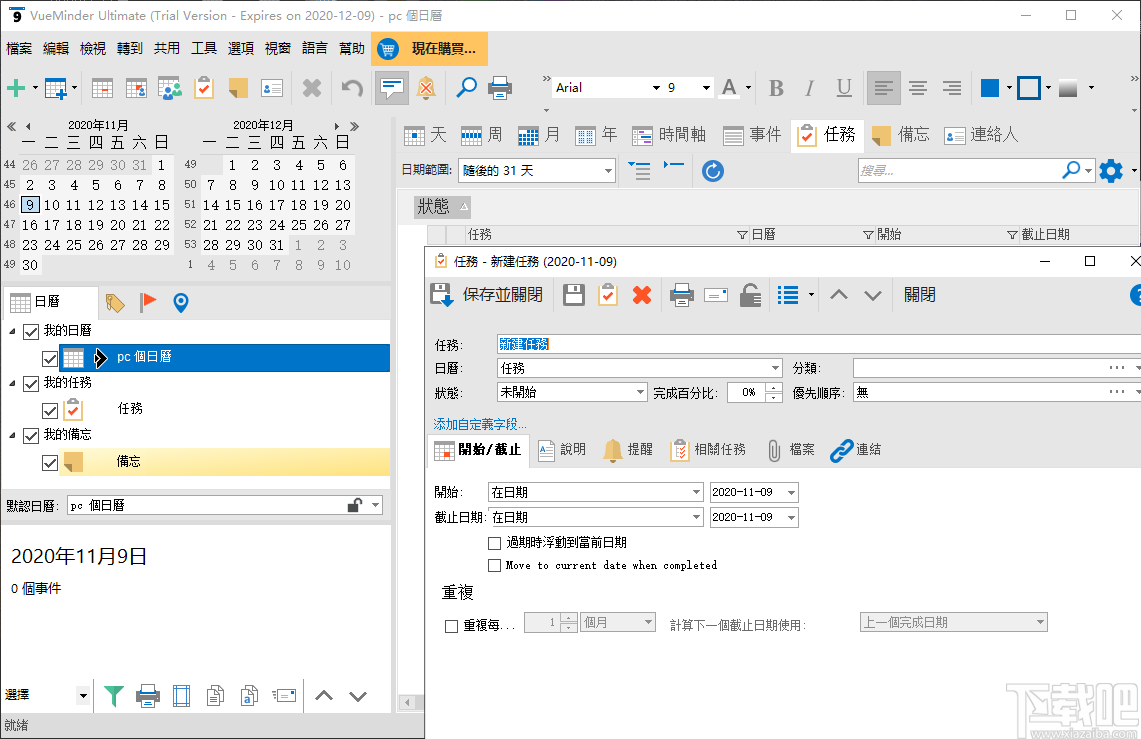Click the Search magnifier icon in the toolbar
The width and height of the screenshot is (1141, 739).
coord(465,88)
